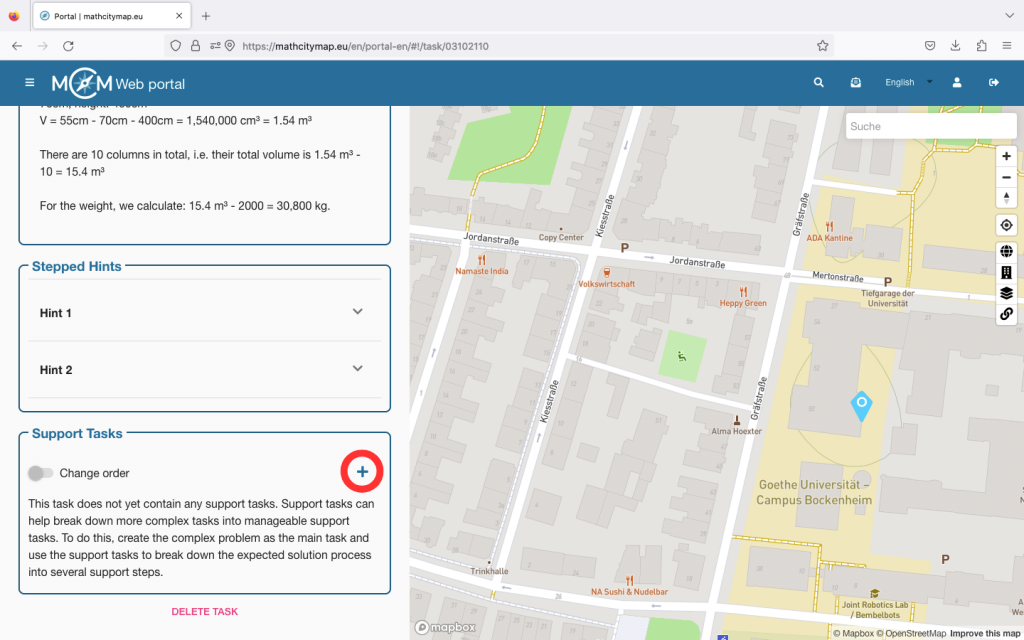
Task: Open the hamburger navigation menu
Action: 30,83
